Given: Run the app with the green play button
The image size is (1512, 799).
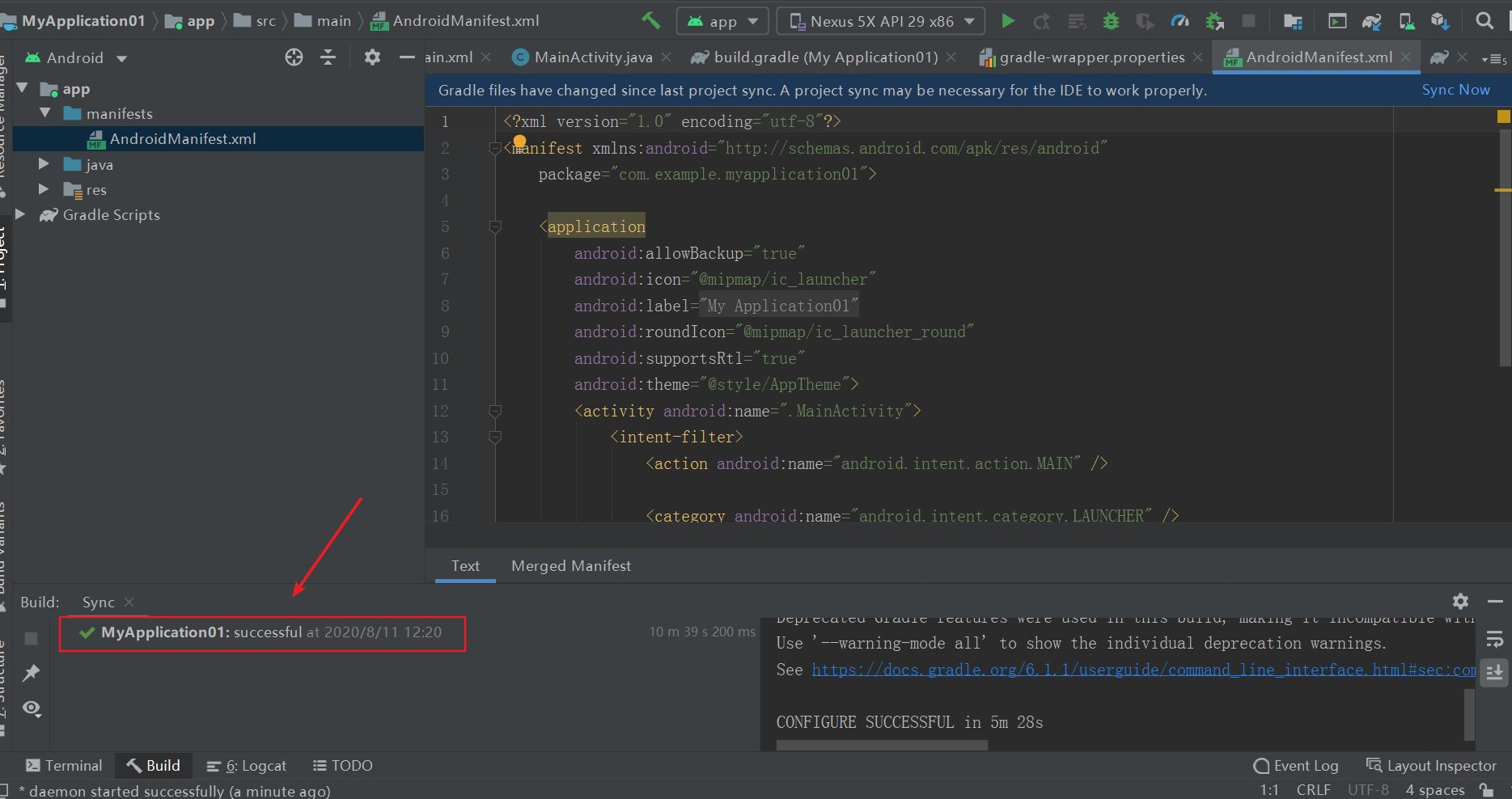Looking at the screenshot, I should tap(1008, 21).
